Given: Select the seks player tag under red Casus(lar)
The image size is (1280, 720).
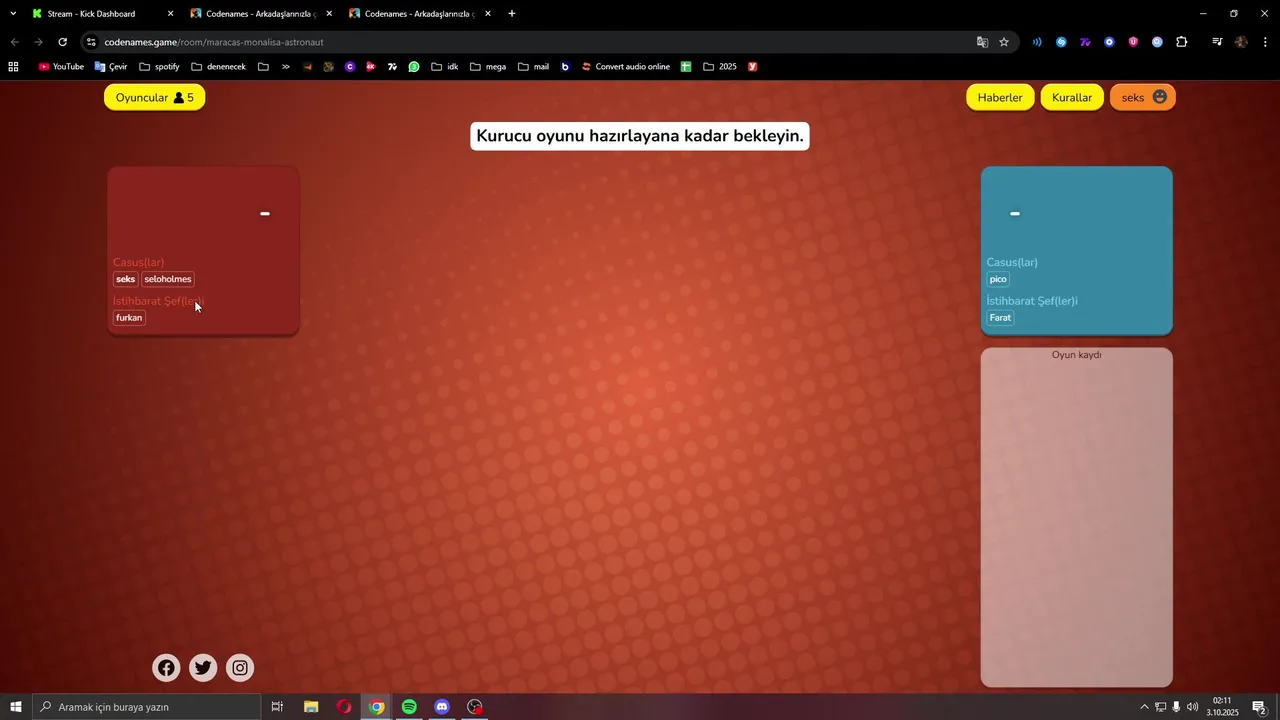Looking at the screenshot, I should (x=125, y=279).
